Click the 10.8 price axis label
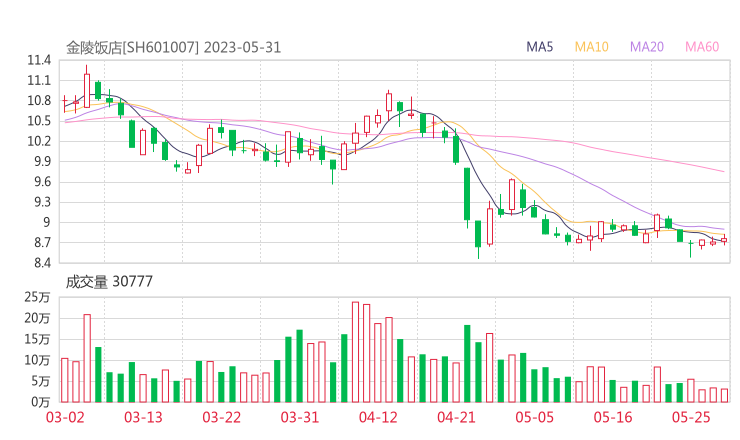Viewport: 740px width, 440px height. coord(39,101)
